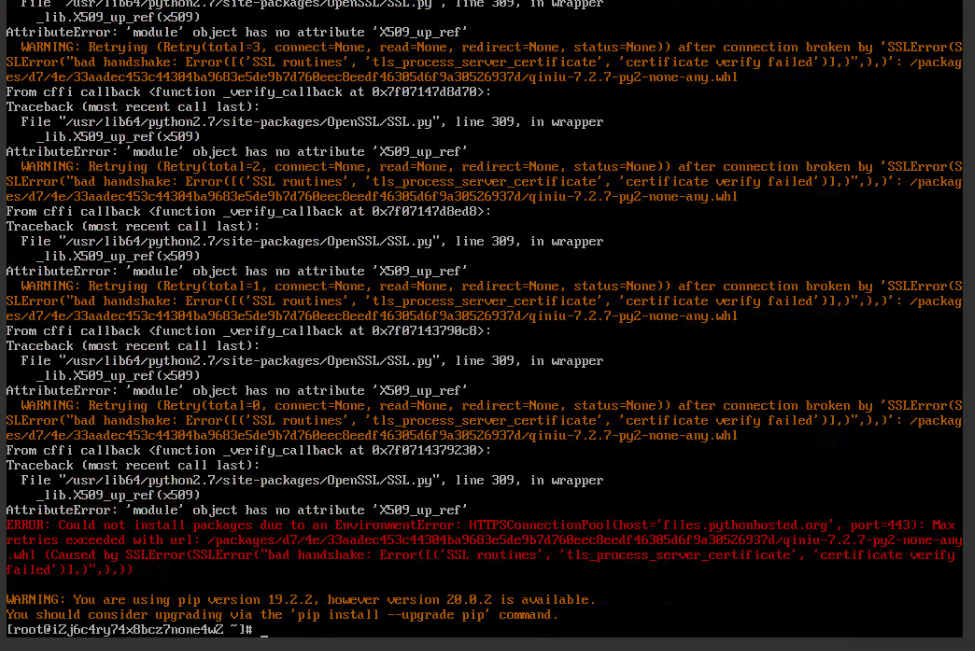Image resolution: width=975 pixels, height=651 pixels.
Task: Click 'You should consider upgrading' text
Action: click(114, 614)
